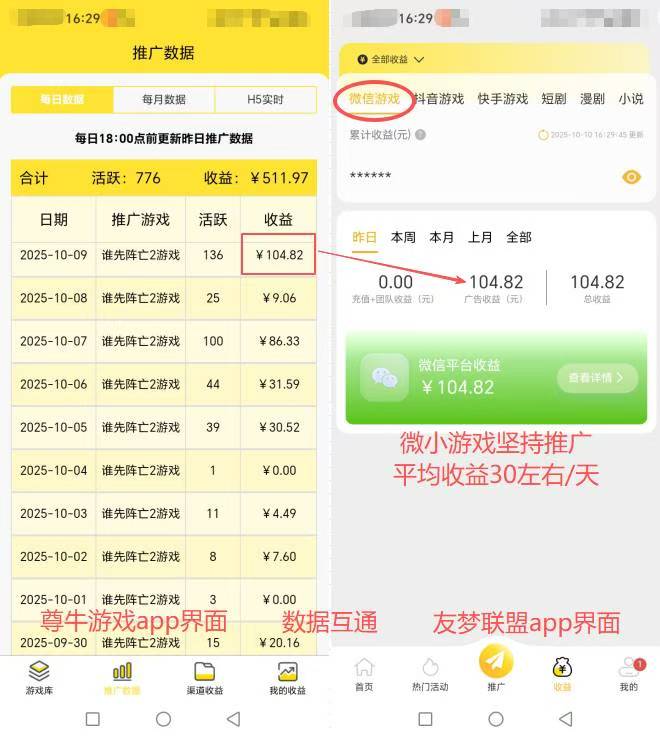Tap the yellow 推广 paper plane icon
The height and width of the screenshot is (736, 660).
point(496,661)
